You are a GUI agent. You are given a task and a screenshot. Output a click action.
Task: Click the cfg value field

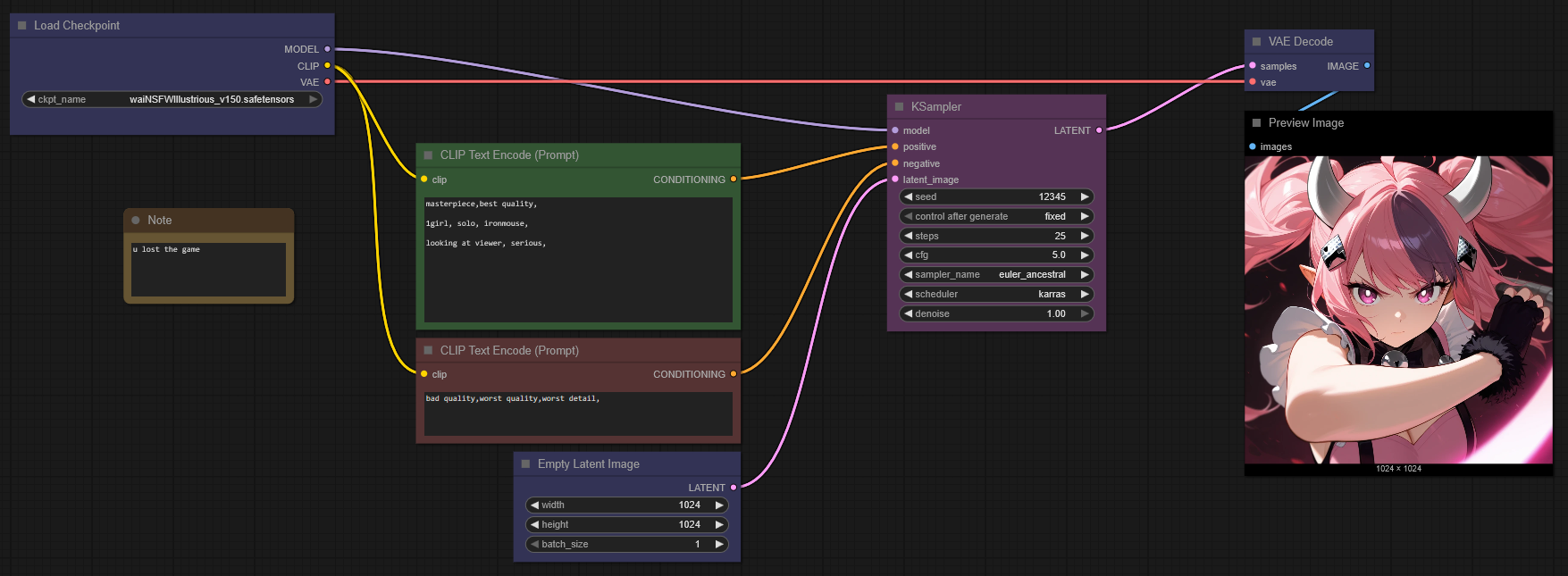pos(996,255)
